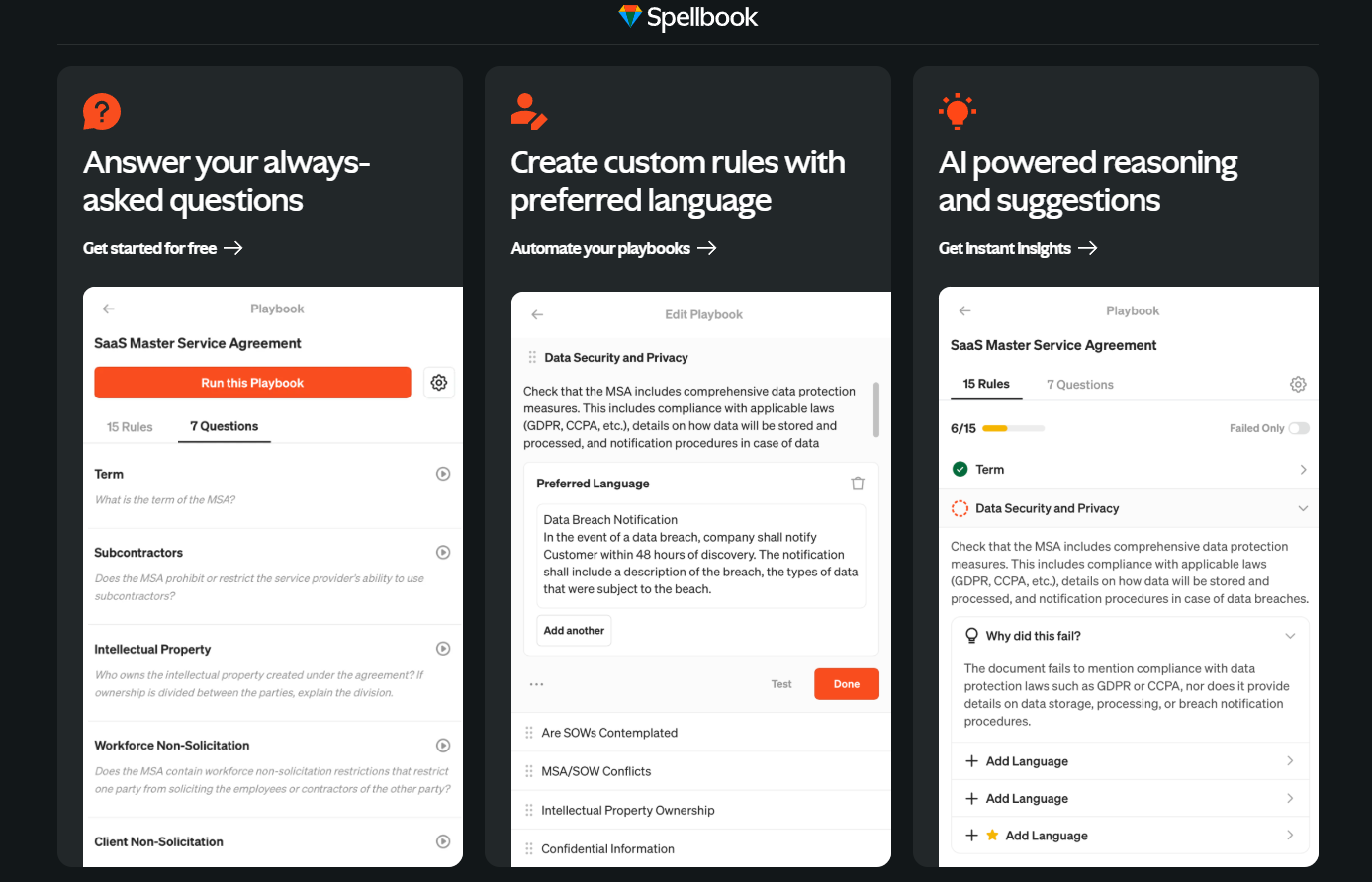Follow Automate your playbooks link
Viewport: 1372px width, 882px height.
[x=613, y=248]
